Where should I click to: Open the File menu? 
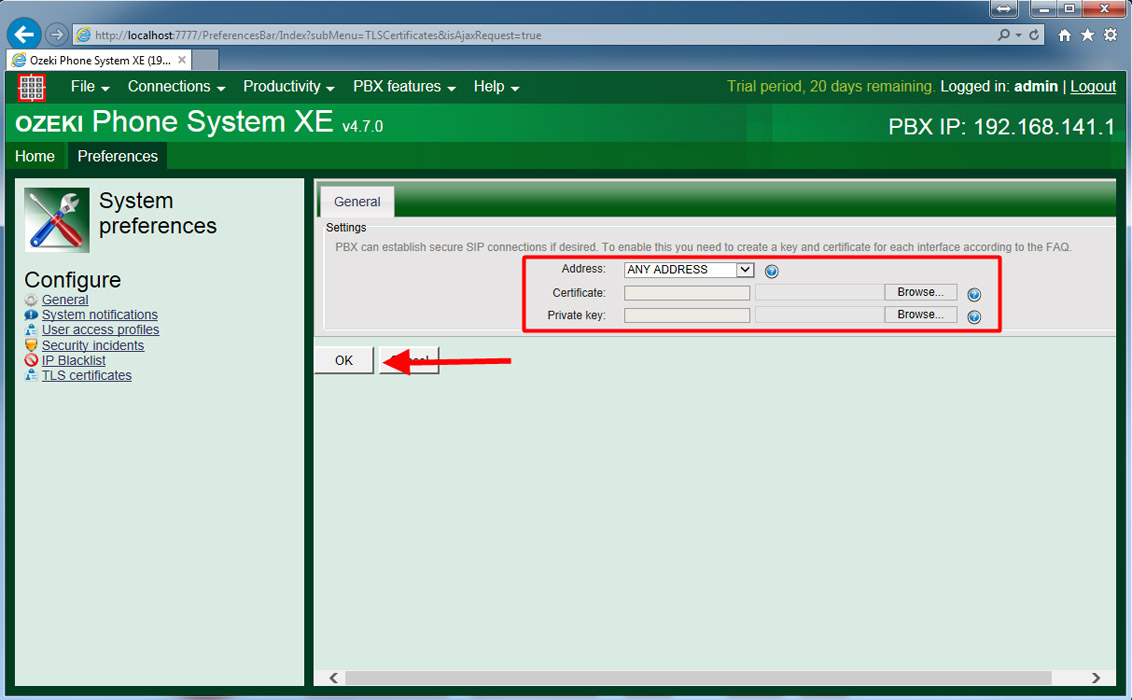click(90, 87)
